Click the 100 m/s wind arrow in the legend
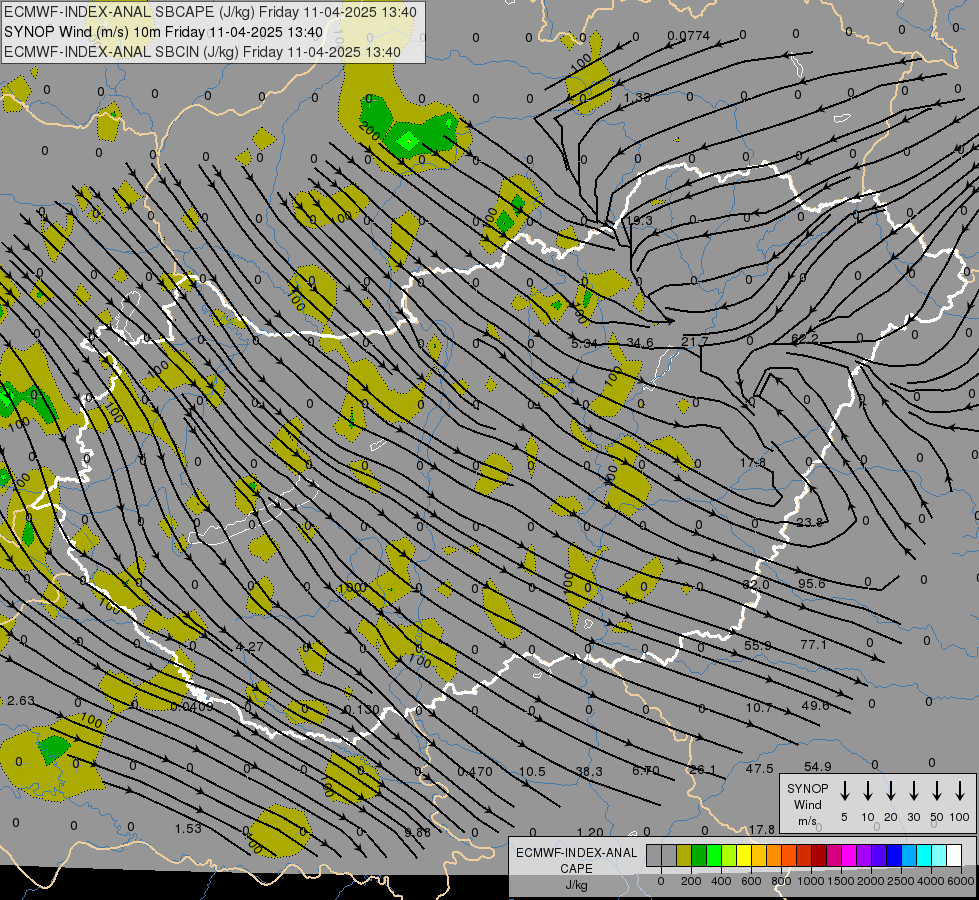 point(960,791)
